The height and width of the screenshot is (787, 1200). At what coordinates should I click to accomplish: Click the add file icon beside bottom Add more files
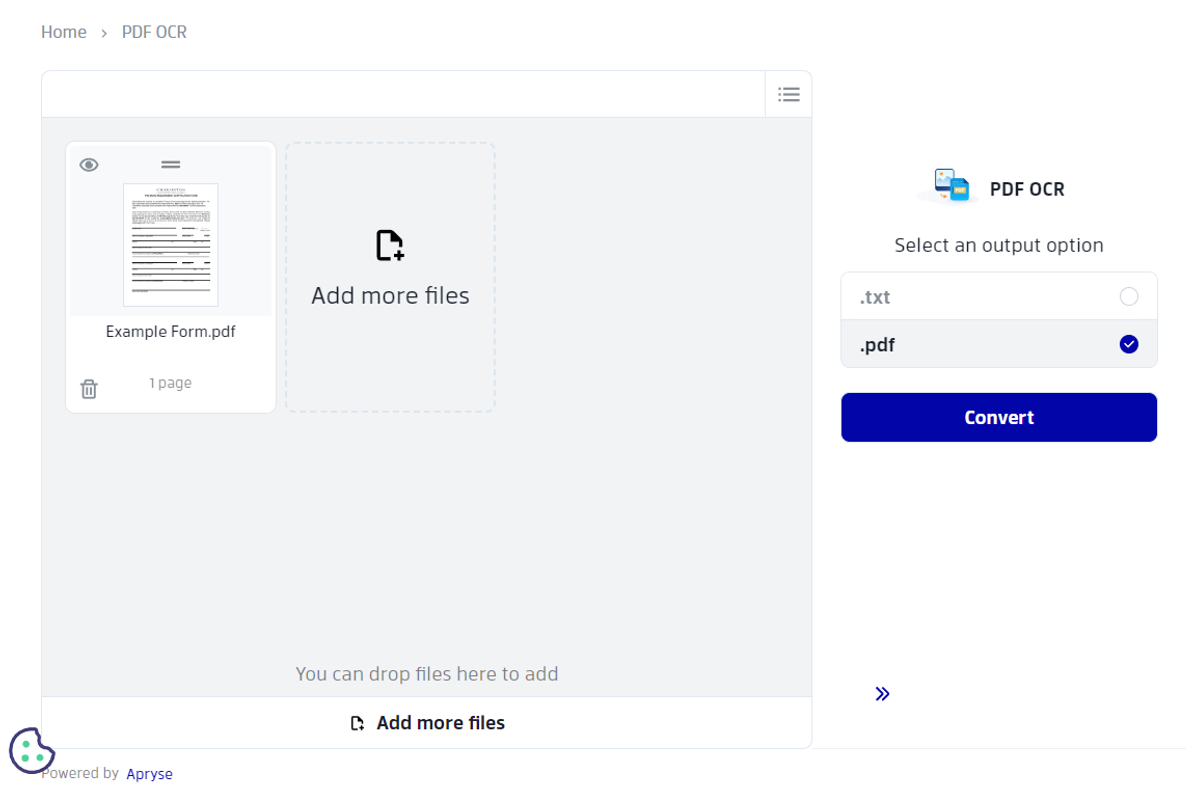click(x=357, y=722)
